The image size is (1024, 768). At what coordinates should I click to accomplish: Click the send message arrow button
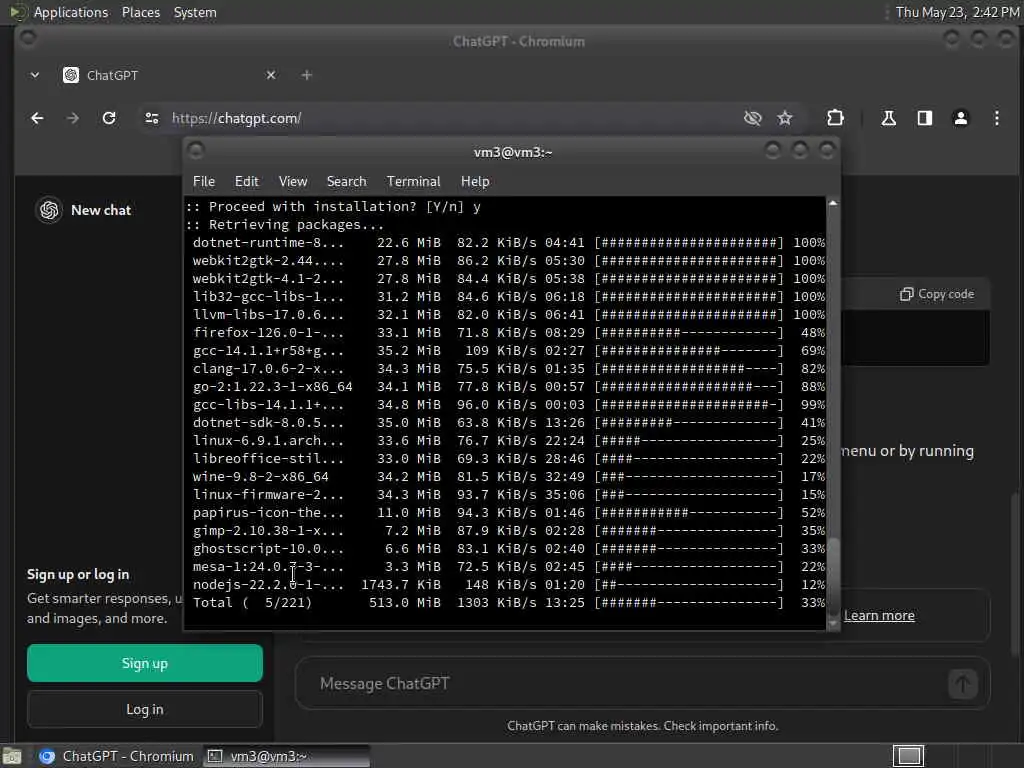tap(963, 684)
